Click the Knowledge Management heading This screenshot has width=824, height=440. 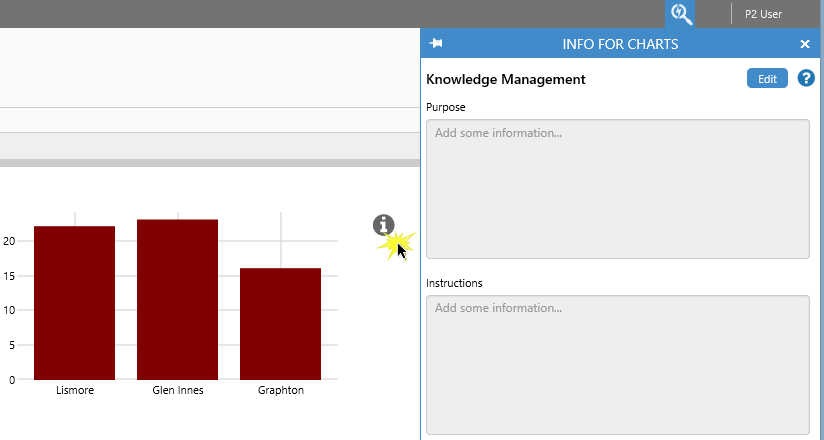pos(505,79)
